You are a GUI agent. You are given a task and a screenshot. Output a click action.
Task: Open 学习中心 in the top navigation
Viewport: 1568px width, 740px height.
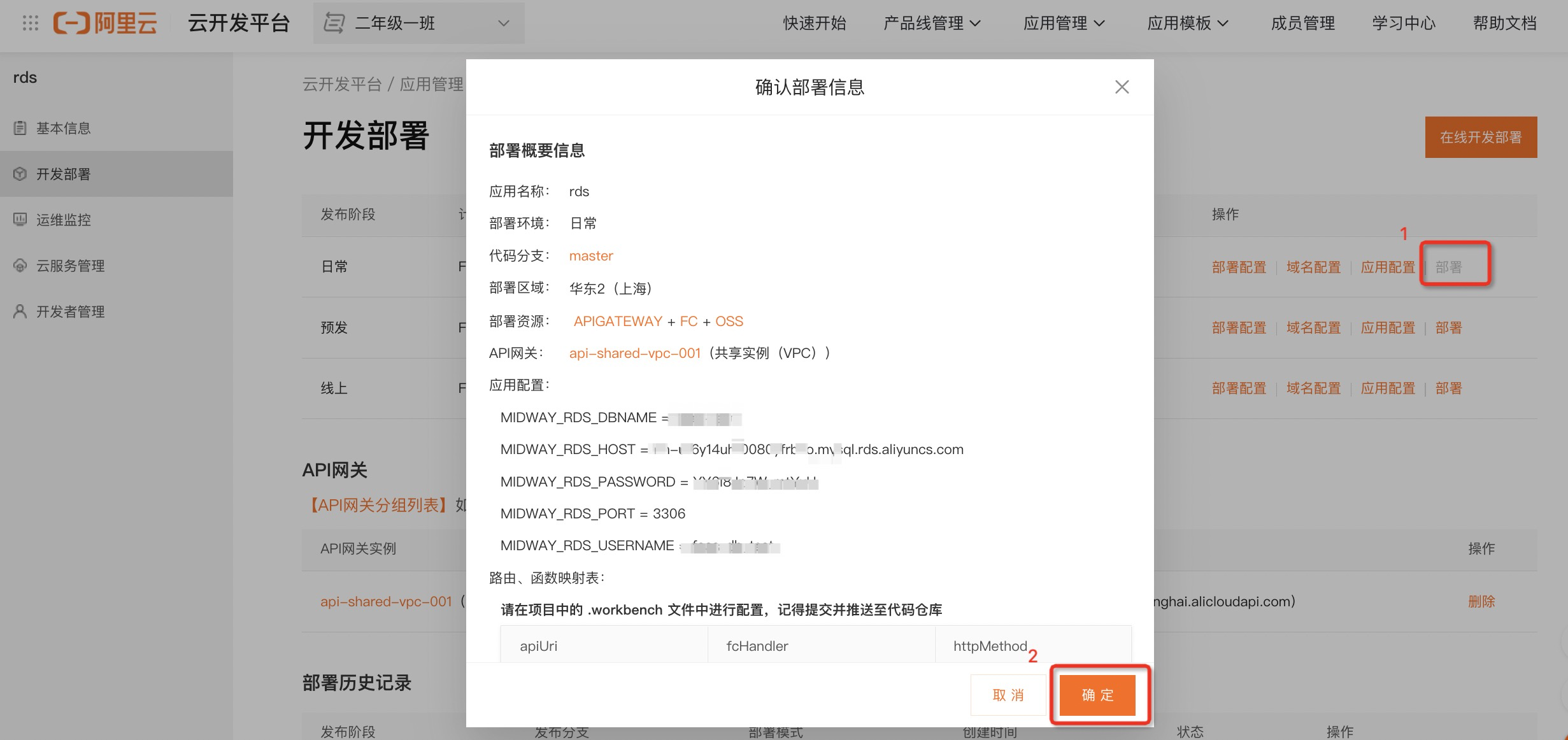(x=1404, y=24)
